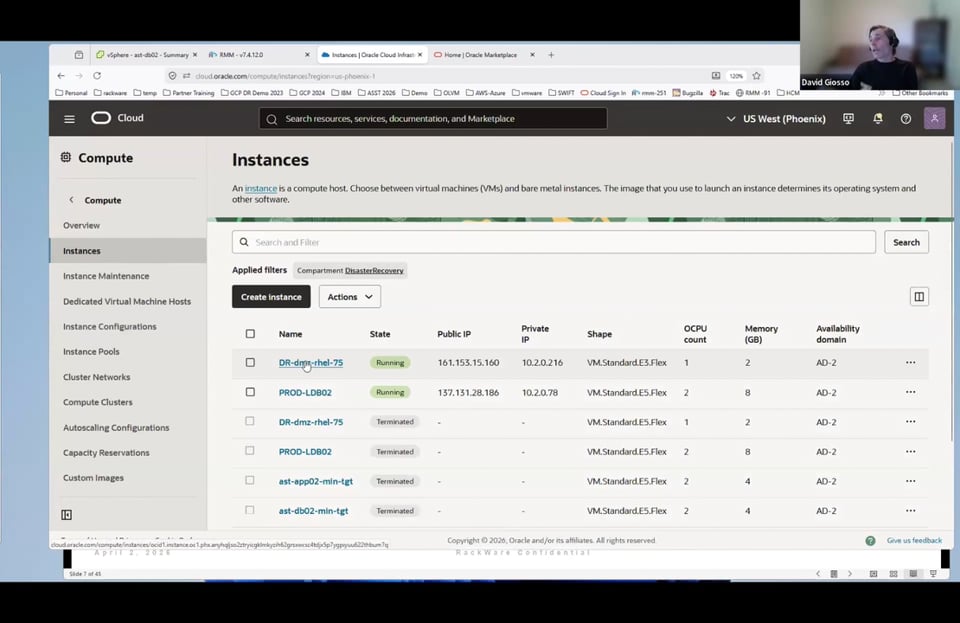This screenshot has width=960, height=623.
Task: Open Custom Images in sidebar
Action: [93, 477]
